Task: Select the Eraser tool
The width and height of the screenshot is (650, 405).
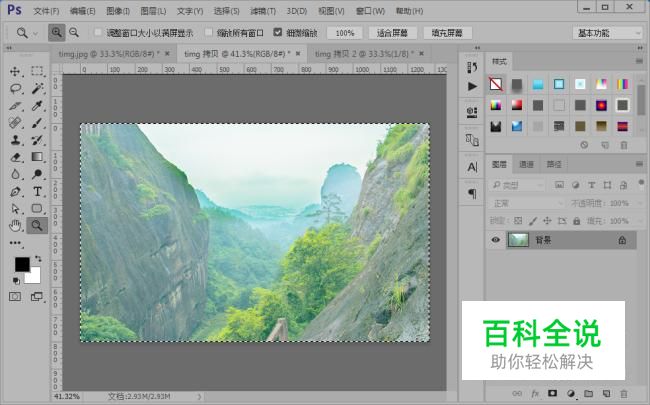Action: tap(15, 157)
